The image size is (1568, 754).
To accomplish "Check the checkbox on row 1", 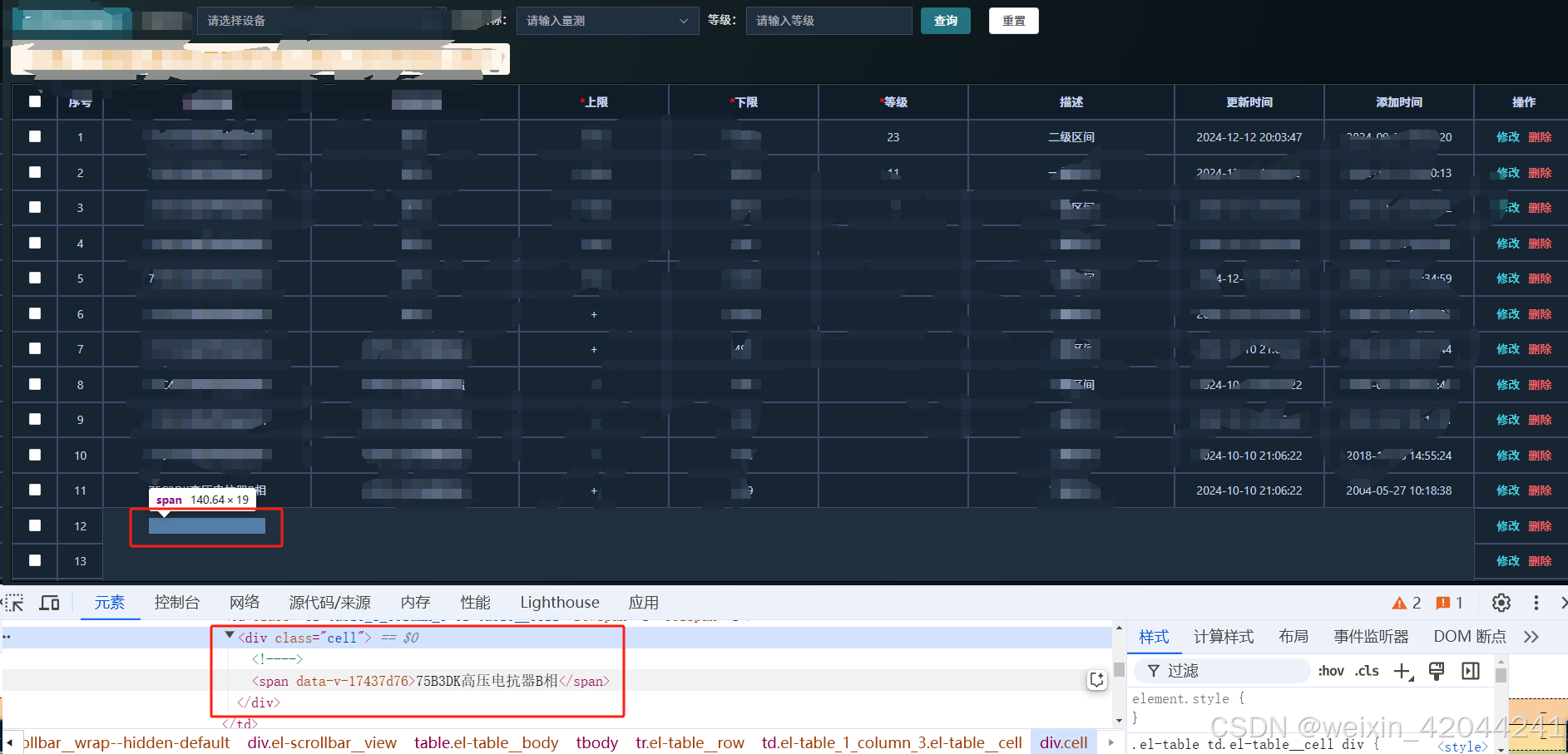I will (x=34, y=136).
